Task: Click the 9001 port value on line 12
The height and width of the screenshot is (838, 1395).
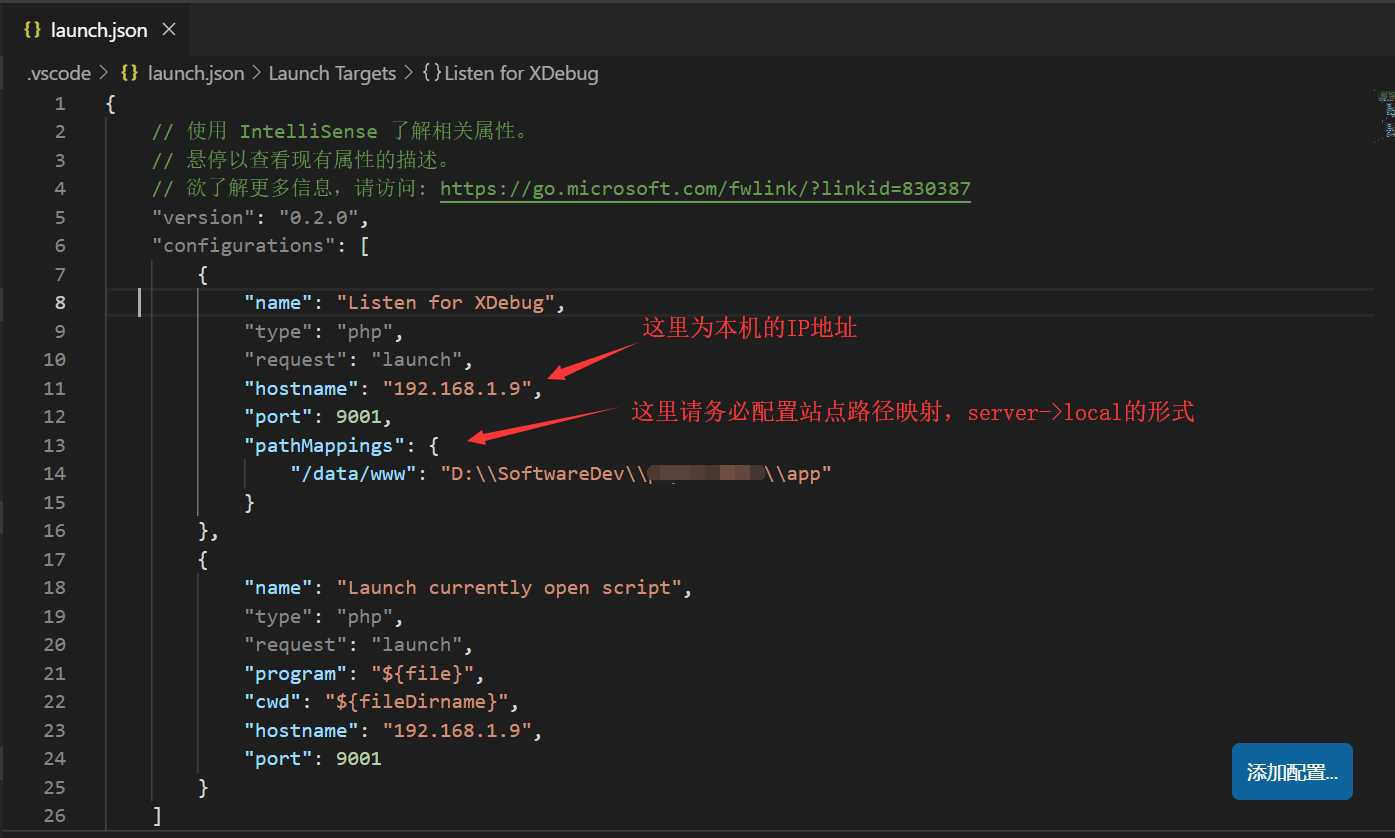Action: [359, 416]
